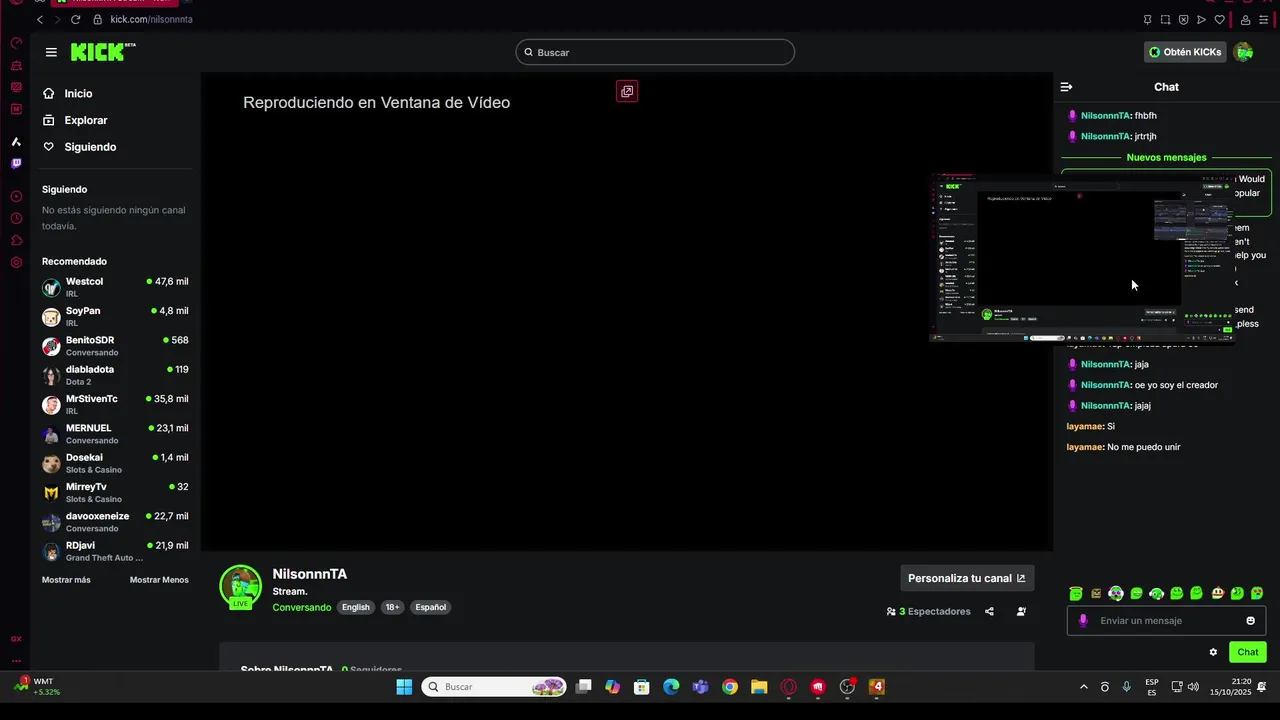Viewport: 1280px width, 720px height.
Task: Focus the Buscar search field on Kick
Action: [655, 52]
